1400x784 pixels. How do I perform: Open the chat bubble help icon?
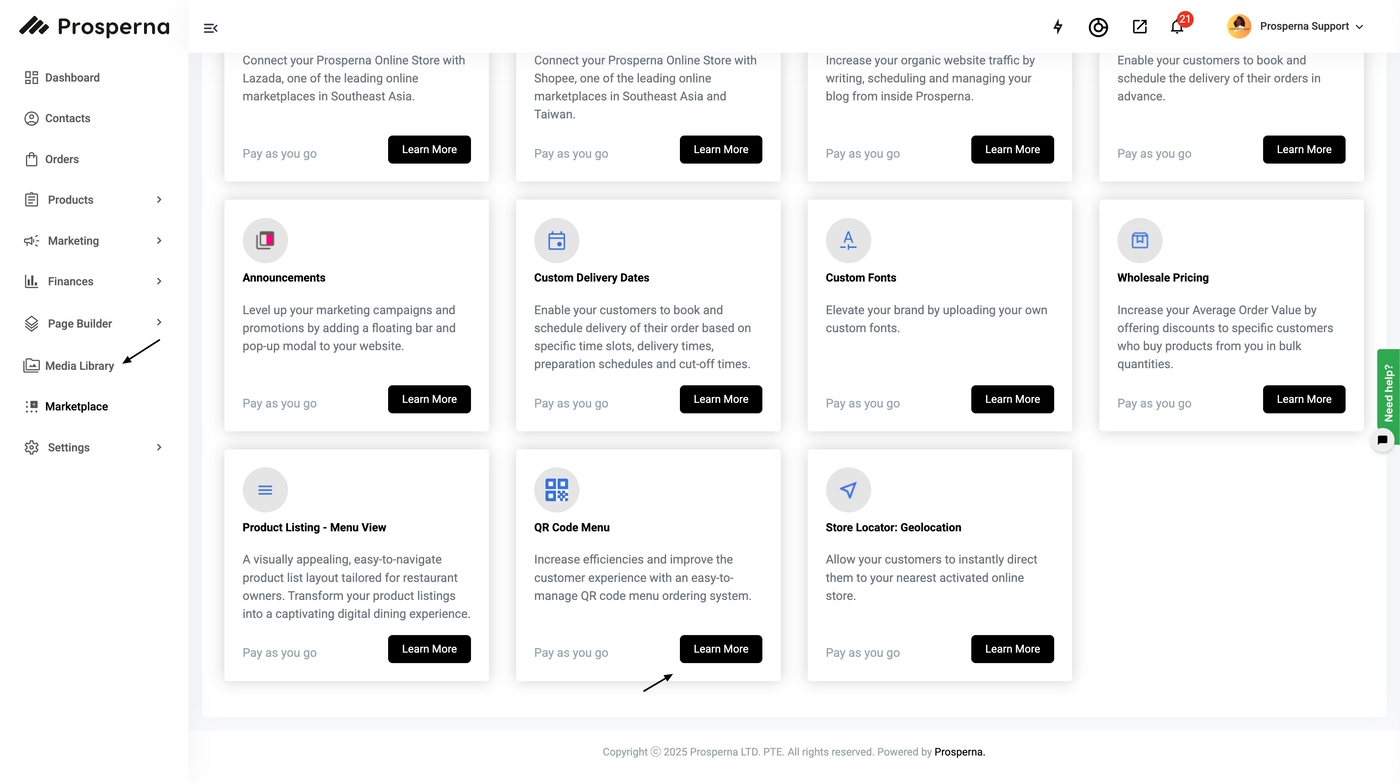[1383, 439]
